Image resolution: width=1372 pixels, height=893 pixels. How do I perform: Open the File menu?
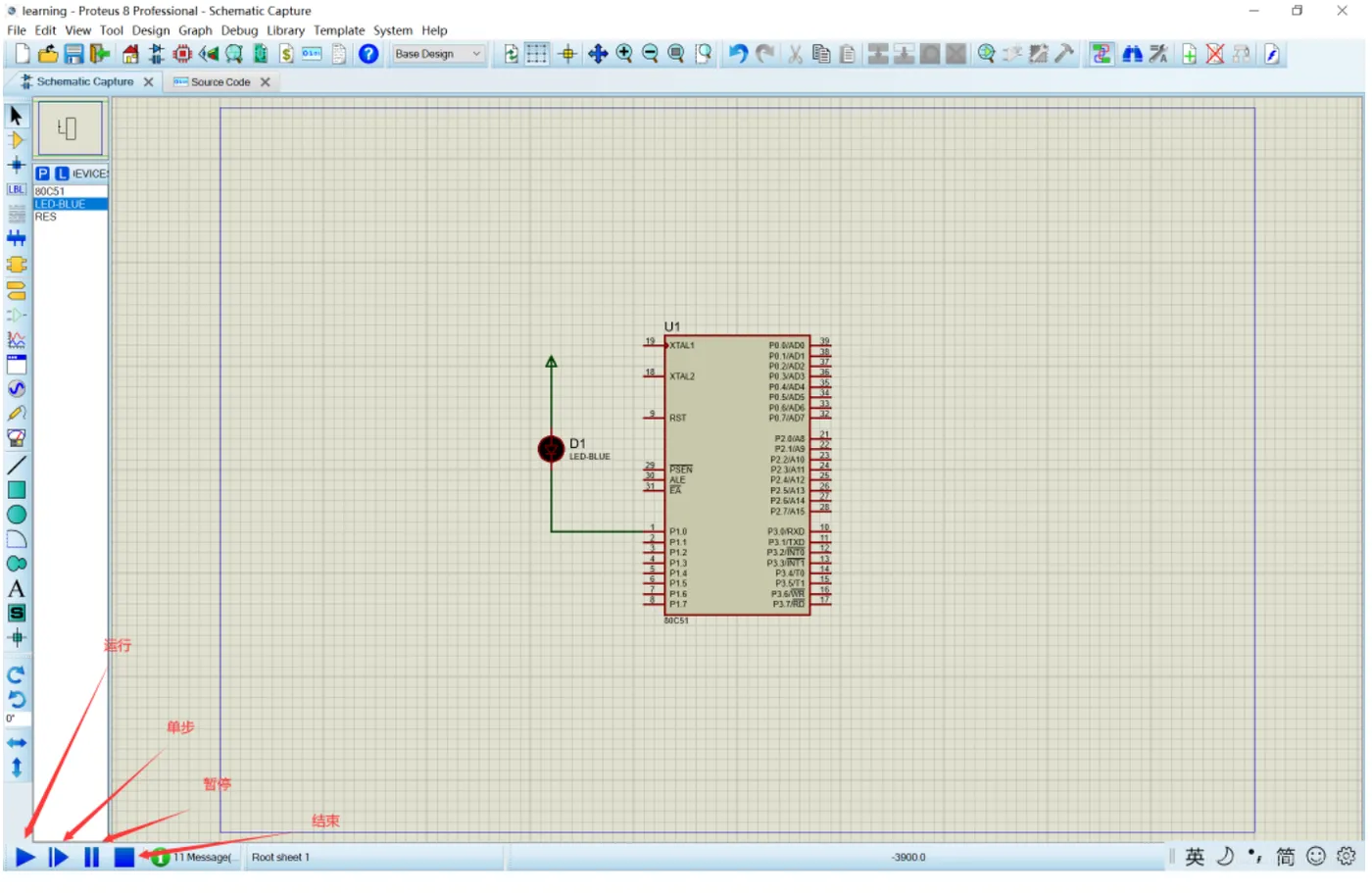[x=17, y=30]
